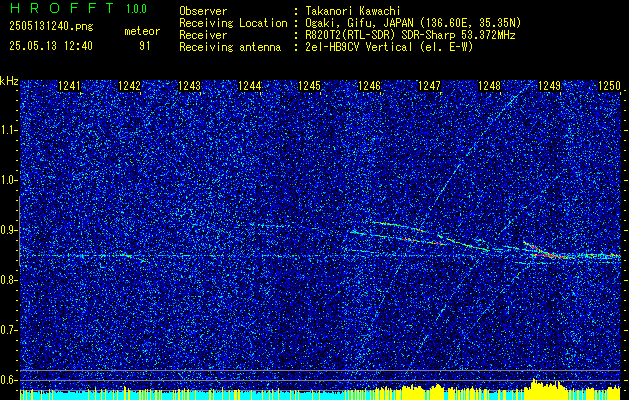Screen dimensions: 629x400
Task: Click time marker 1250
Action: tap(609, 85)
